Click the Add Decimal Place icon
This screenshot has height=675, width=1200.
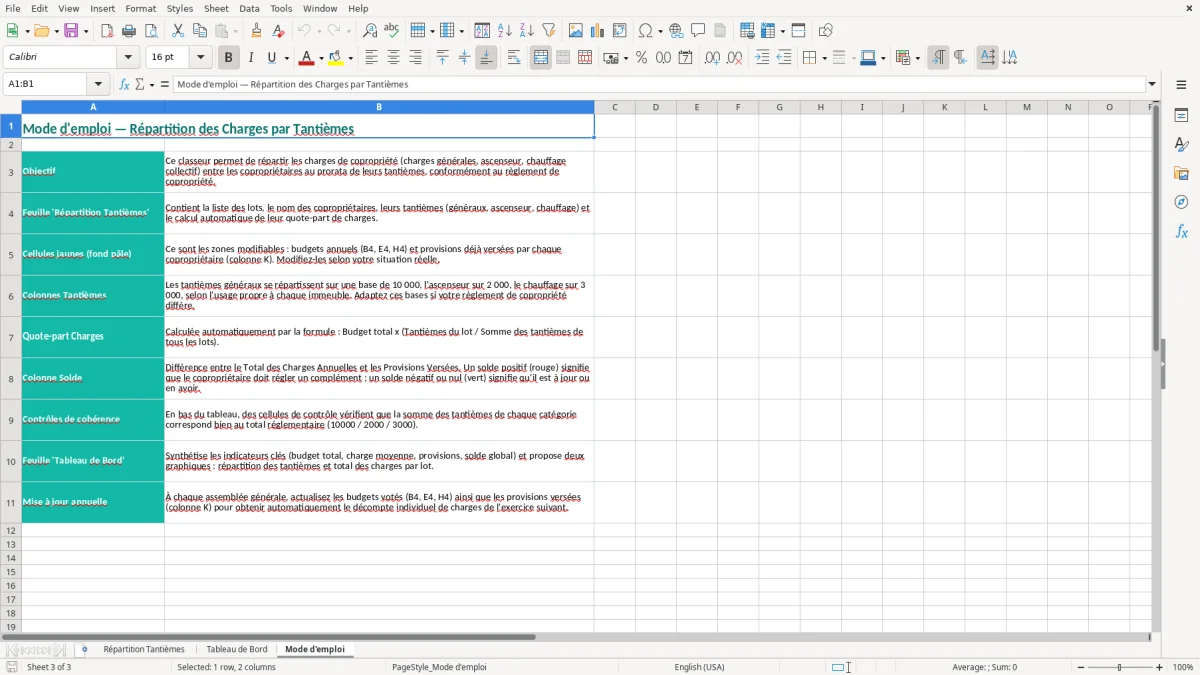tap(712, 58)
